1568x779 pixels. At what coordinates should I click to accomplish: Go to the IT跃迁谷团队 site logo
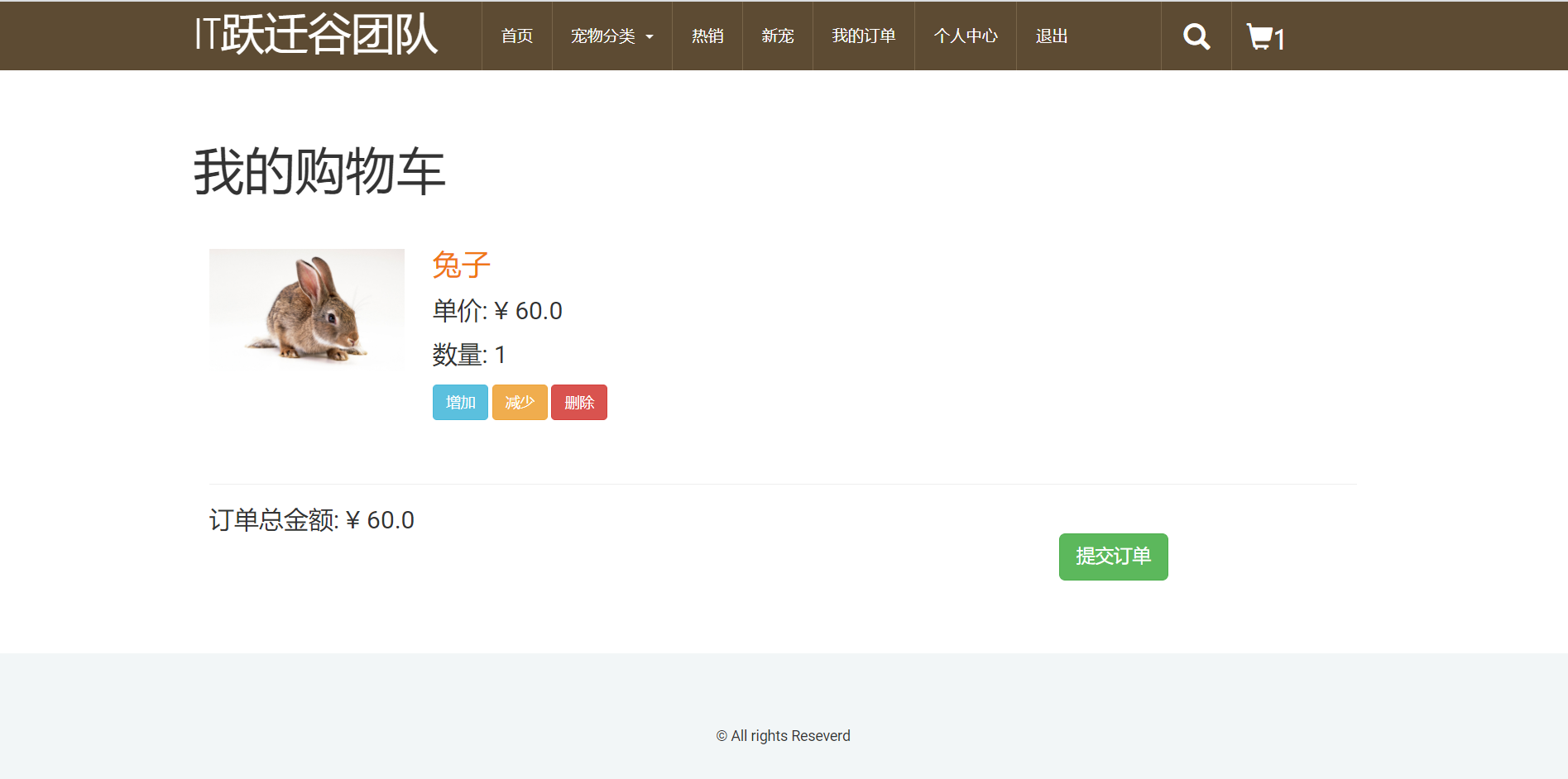[x=315, y=35]
